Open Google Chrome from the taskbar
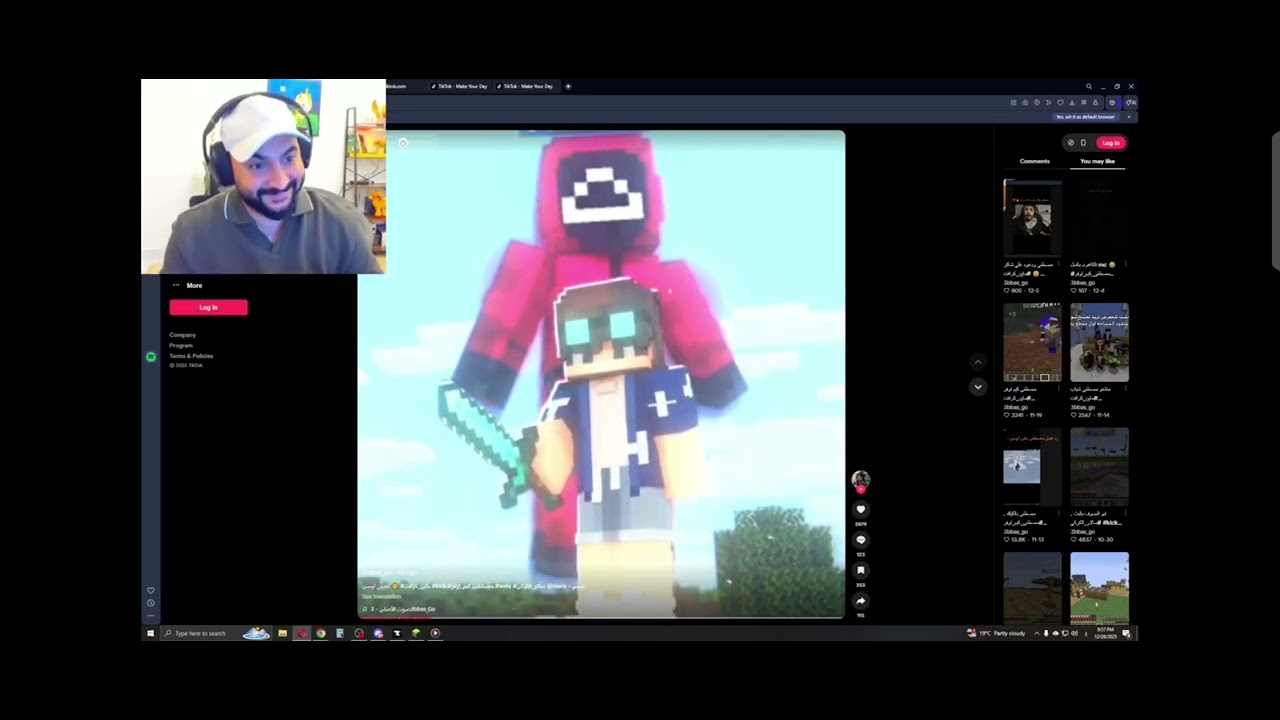Screen dimensions: 1280x720 [x=320, y=633]
